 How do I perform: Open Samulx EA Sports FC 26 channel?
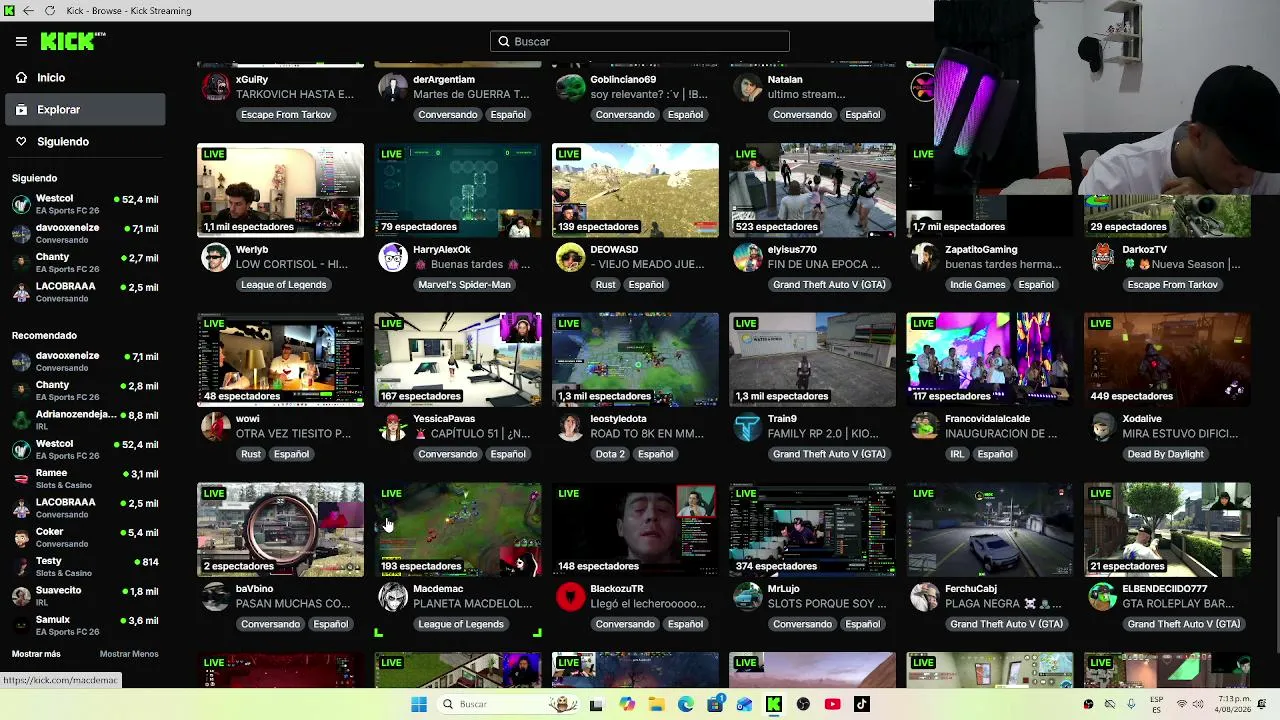pos(85,625)
